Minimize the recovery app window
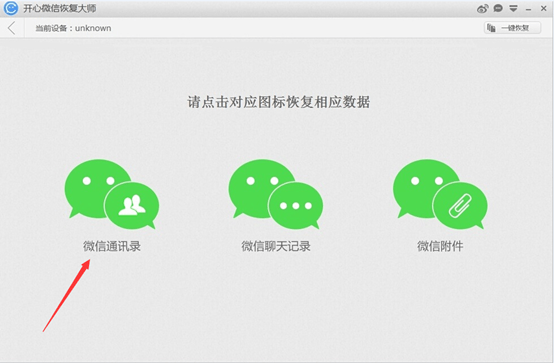 (x=529, y=9)
